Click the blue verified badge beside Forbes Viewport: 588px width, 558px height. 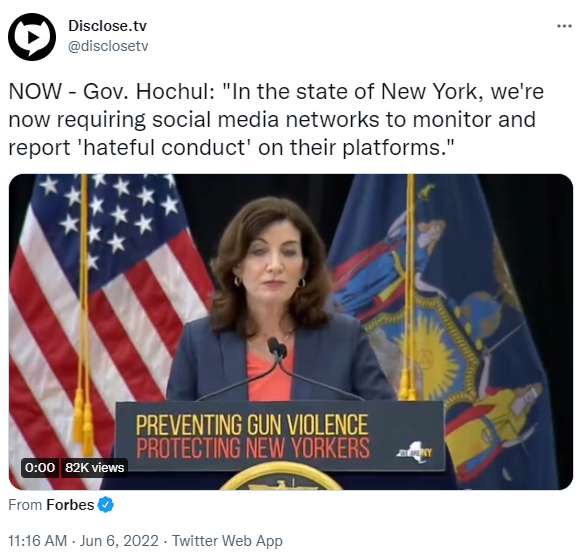105,504
